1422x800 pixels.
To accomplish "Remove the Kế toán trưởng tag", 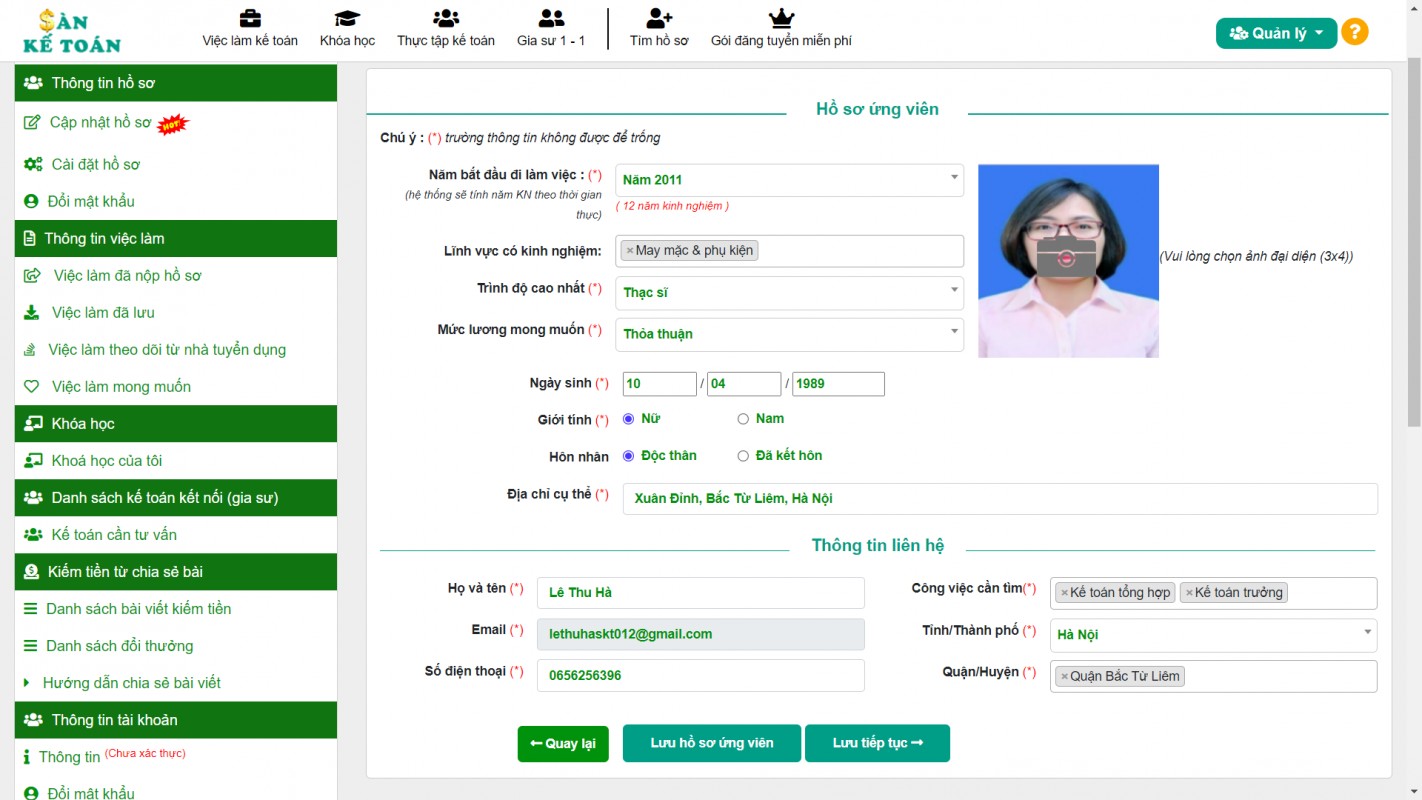I will 1189,593.
